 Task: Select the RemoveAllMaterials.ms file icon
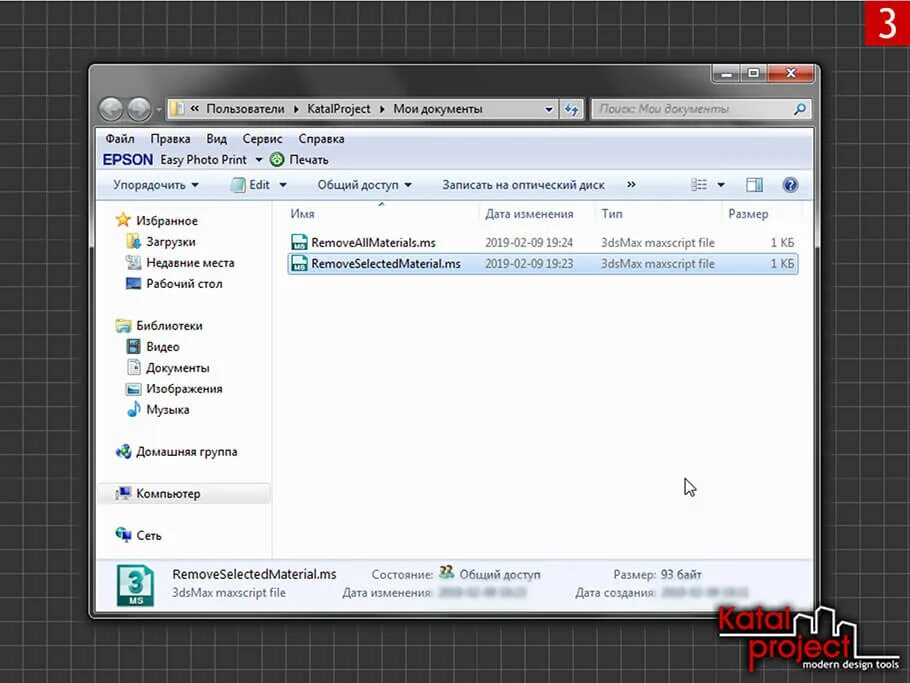pos(299,242)
